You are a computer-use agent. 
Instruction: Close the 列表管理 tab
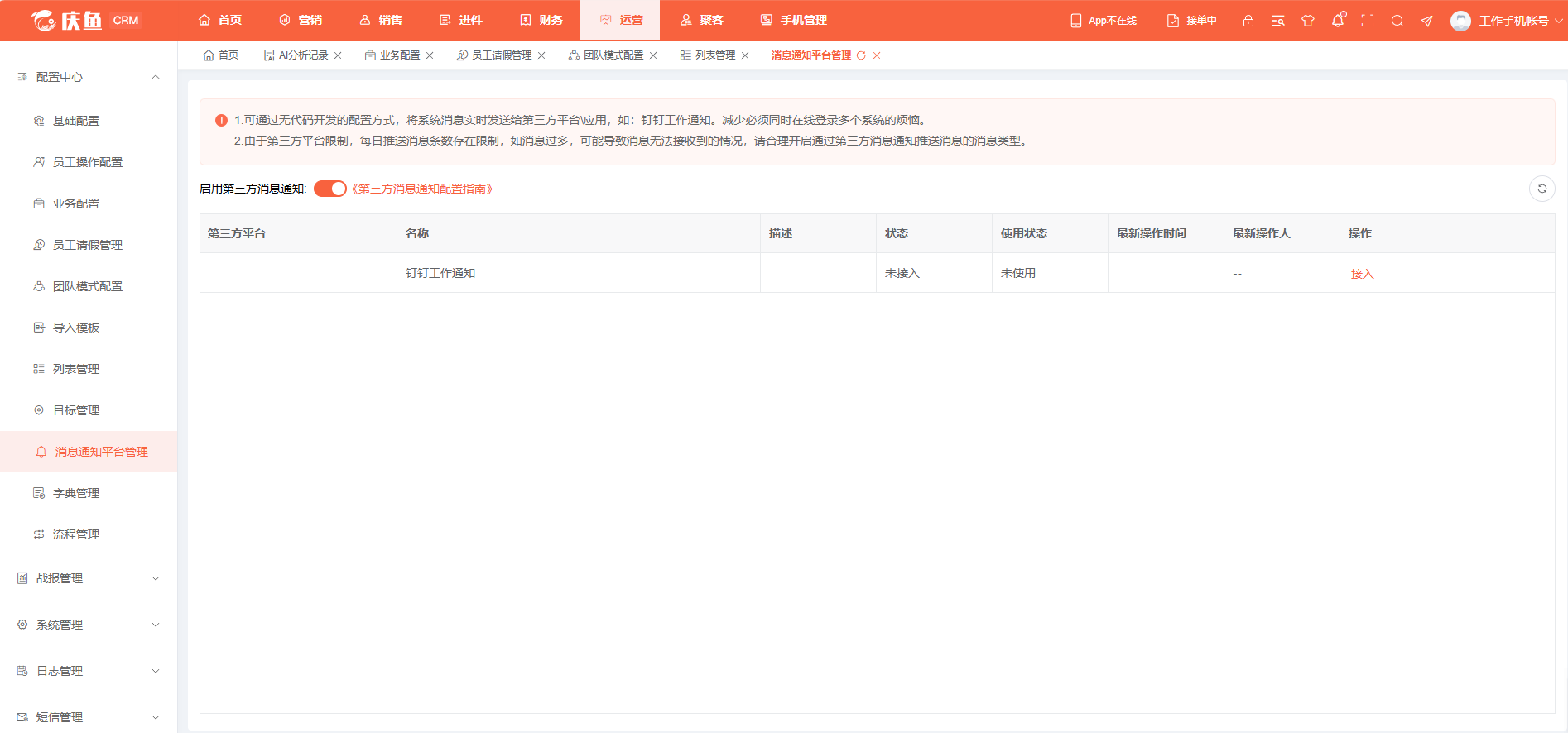point(745,55)
